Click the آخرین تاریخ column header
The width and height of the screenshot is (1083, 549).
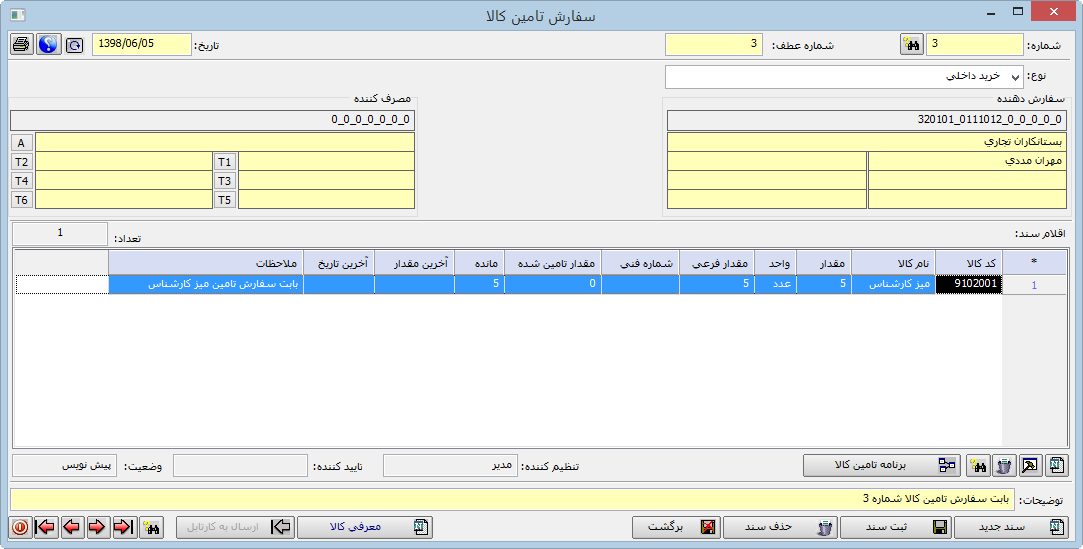click(339, 263)
